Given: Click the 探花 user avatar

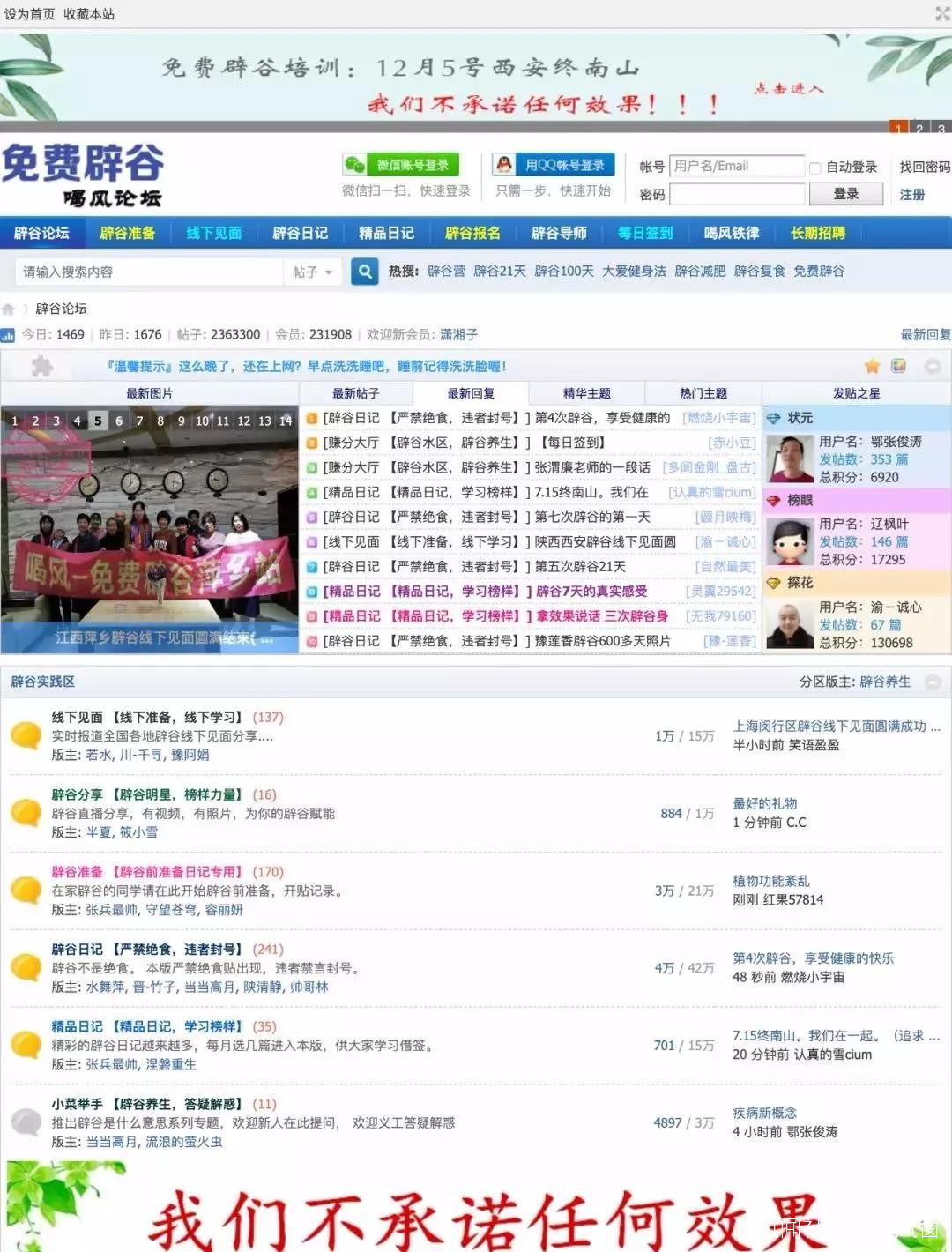Looking at the screenshot, I should (790, 624).
